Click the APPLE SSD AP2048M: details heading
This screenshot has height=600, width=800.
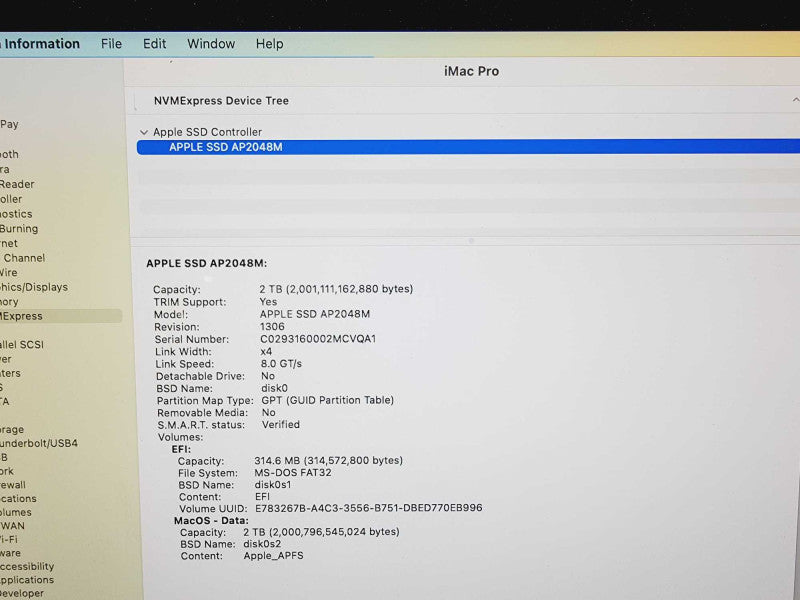tap(207, 263)
